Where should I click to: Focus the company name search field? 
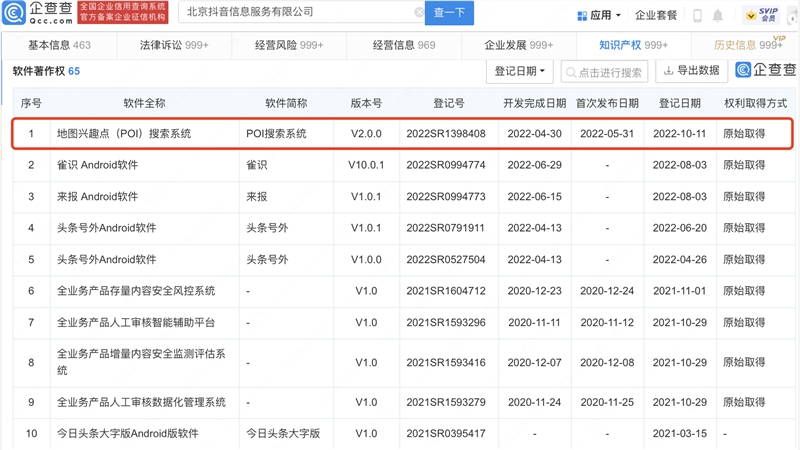click(301, 12)
